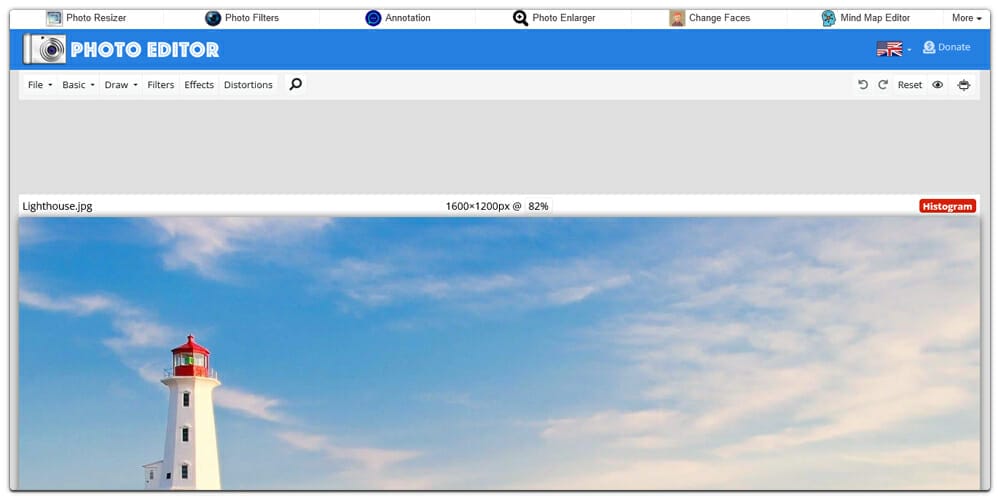Expand the Basic dropdown menu

pyautogui.click(x=78, y=85)
